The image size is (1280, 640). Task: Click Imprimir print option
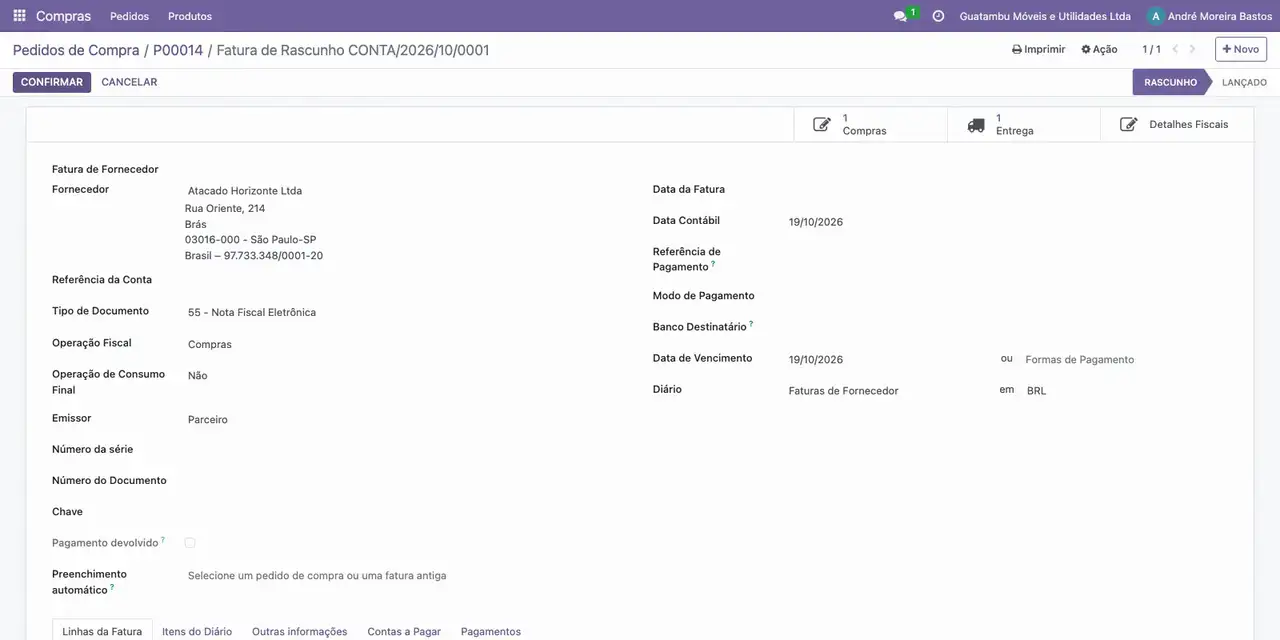point(1038,49)
